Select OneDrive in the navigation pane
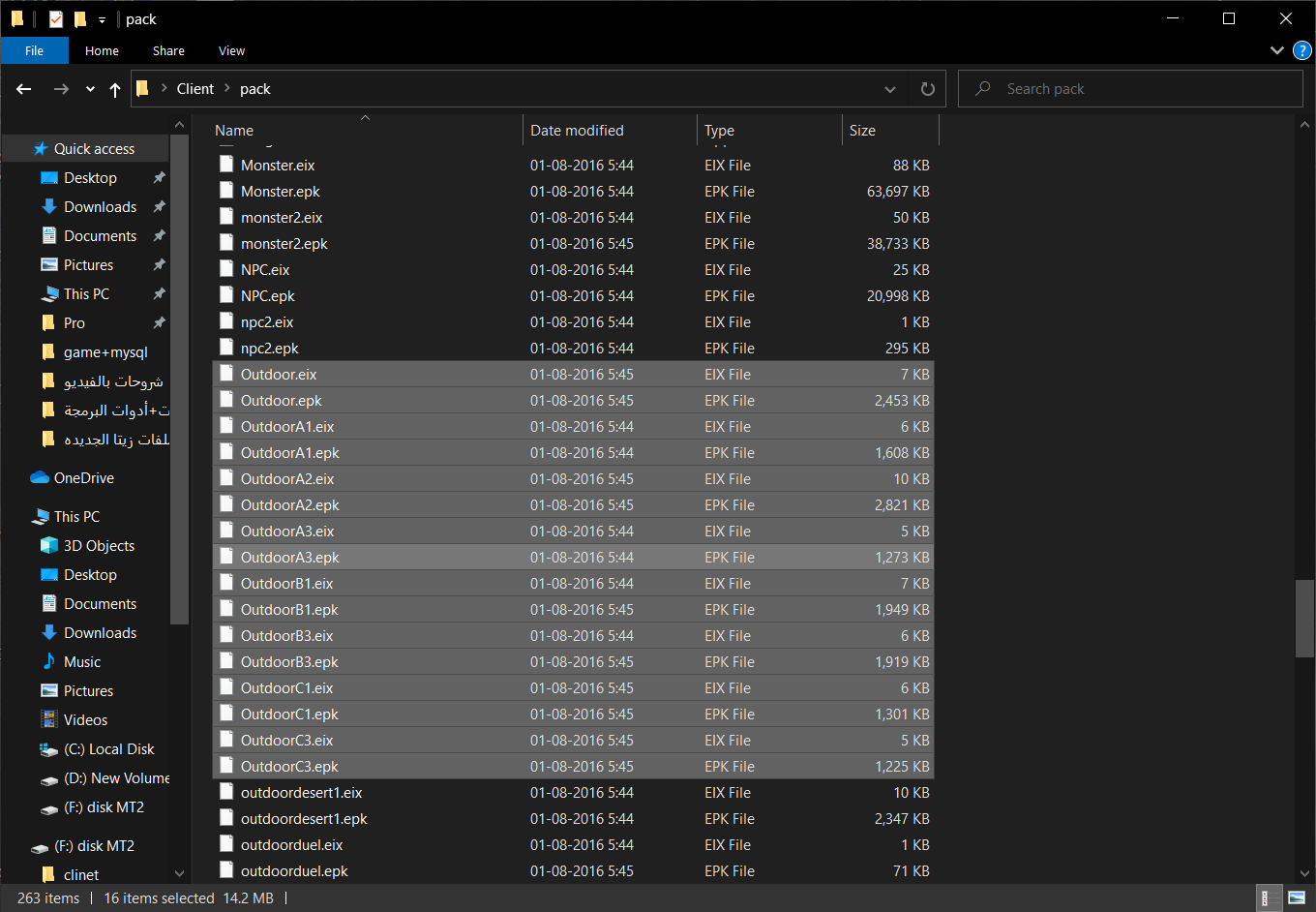This screenshot has width=1316, height=912. coord(83,478)
